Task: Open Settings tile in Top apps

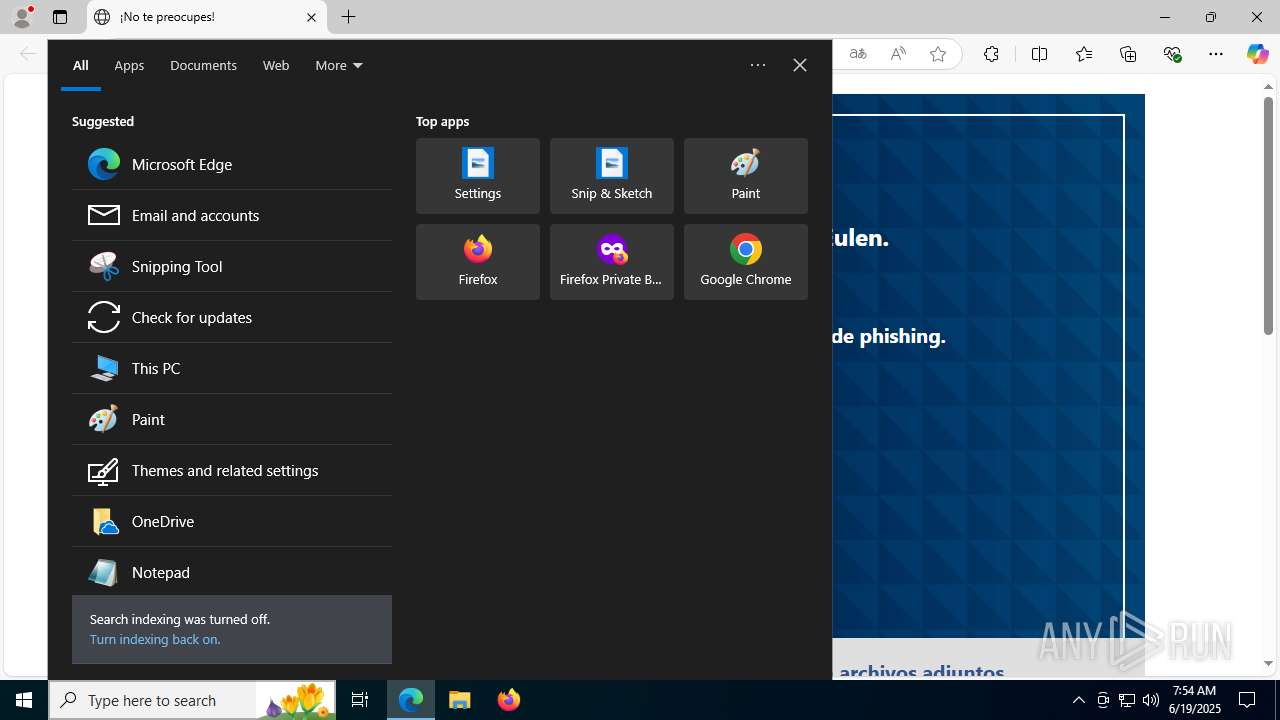Action: [478, 176]
